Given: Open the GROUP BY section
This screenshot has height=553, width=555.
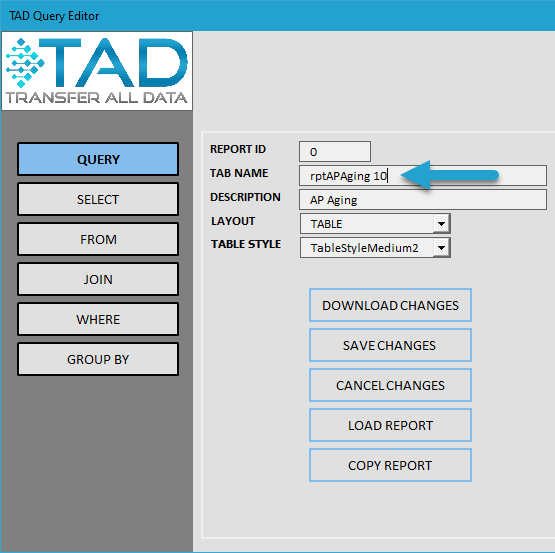Looking at the screenshot, I should [x=98, y=359].
